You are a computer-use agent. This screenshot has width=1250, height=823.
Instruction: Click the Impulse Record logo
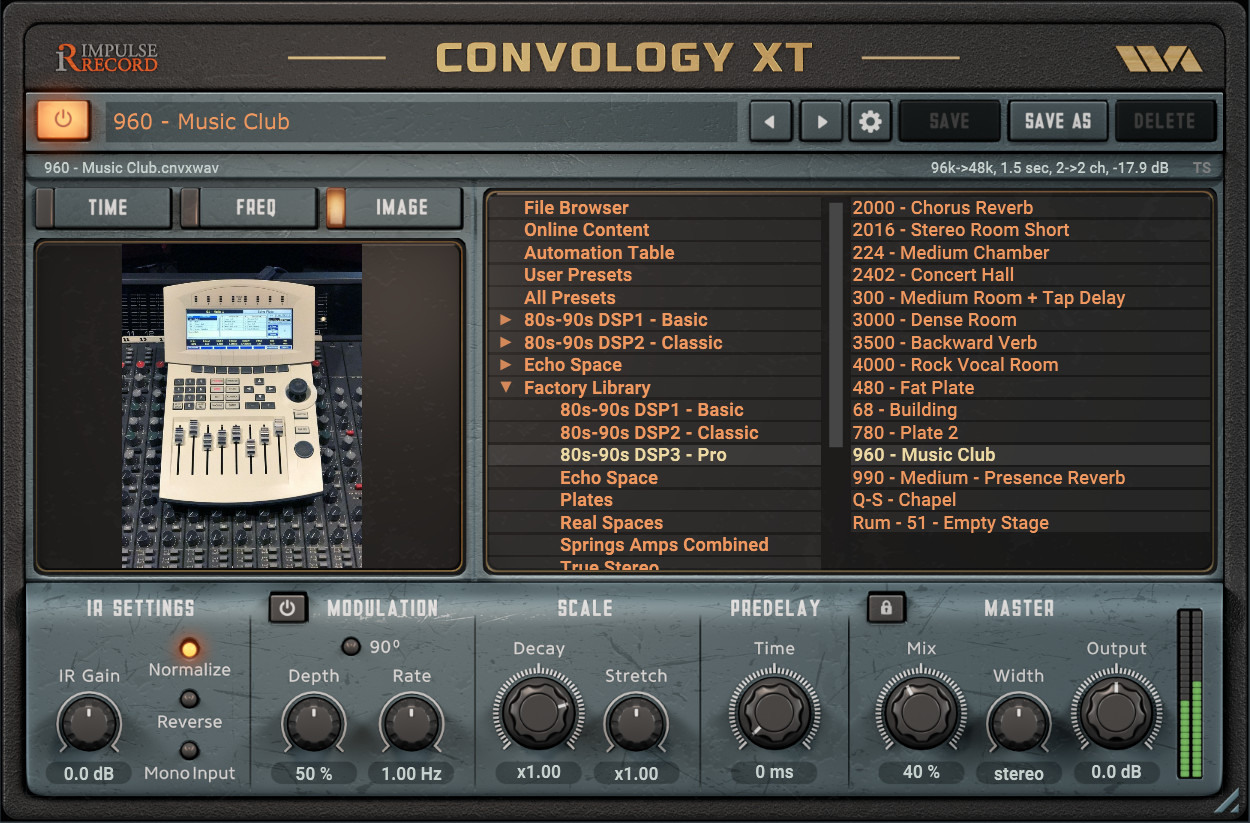tap(108, 57)
